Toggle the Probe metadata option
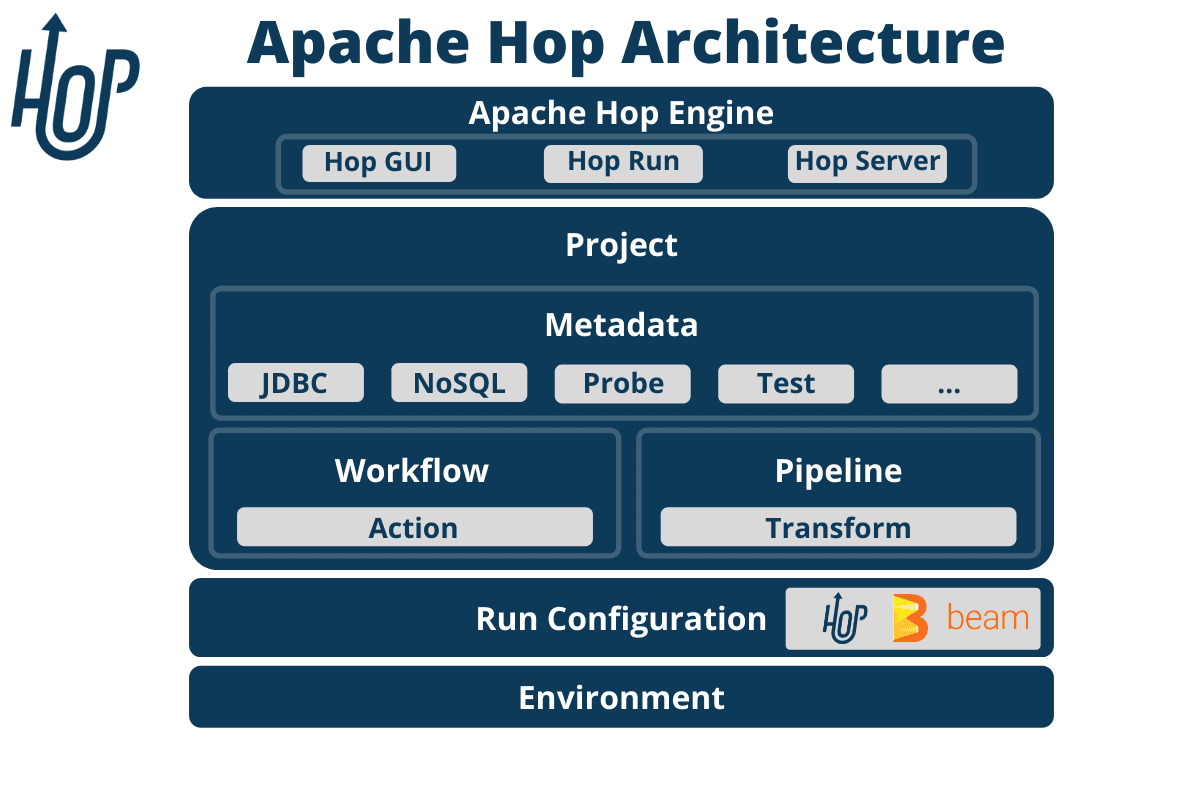The image size is (1200, 800). click(x=622, y=383)
